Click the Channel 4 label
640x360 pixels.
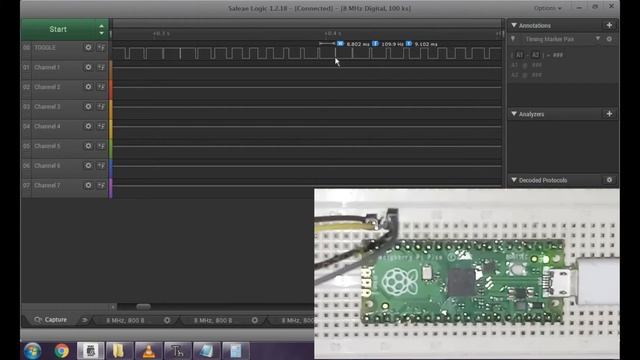point(47,127)
